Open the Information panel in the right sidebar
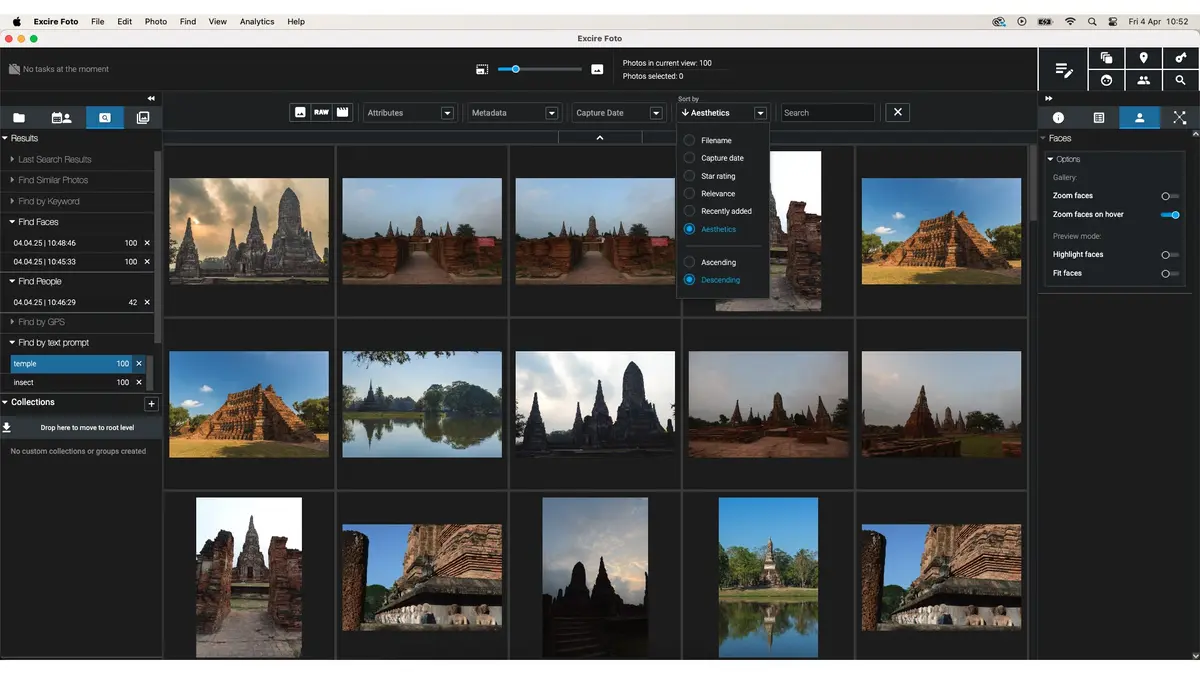The width and height of the screenshot is (1200, 675). click(1058, 117)
